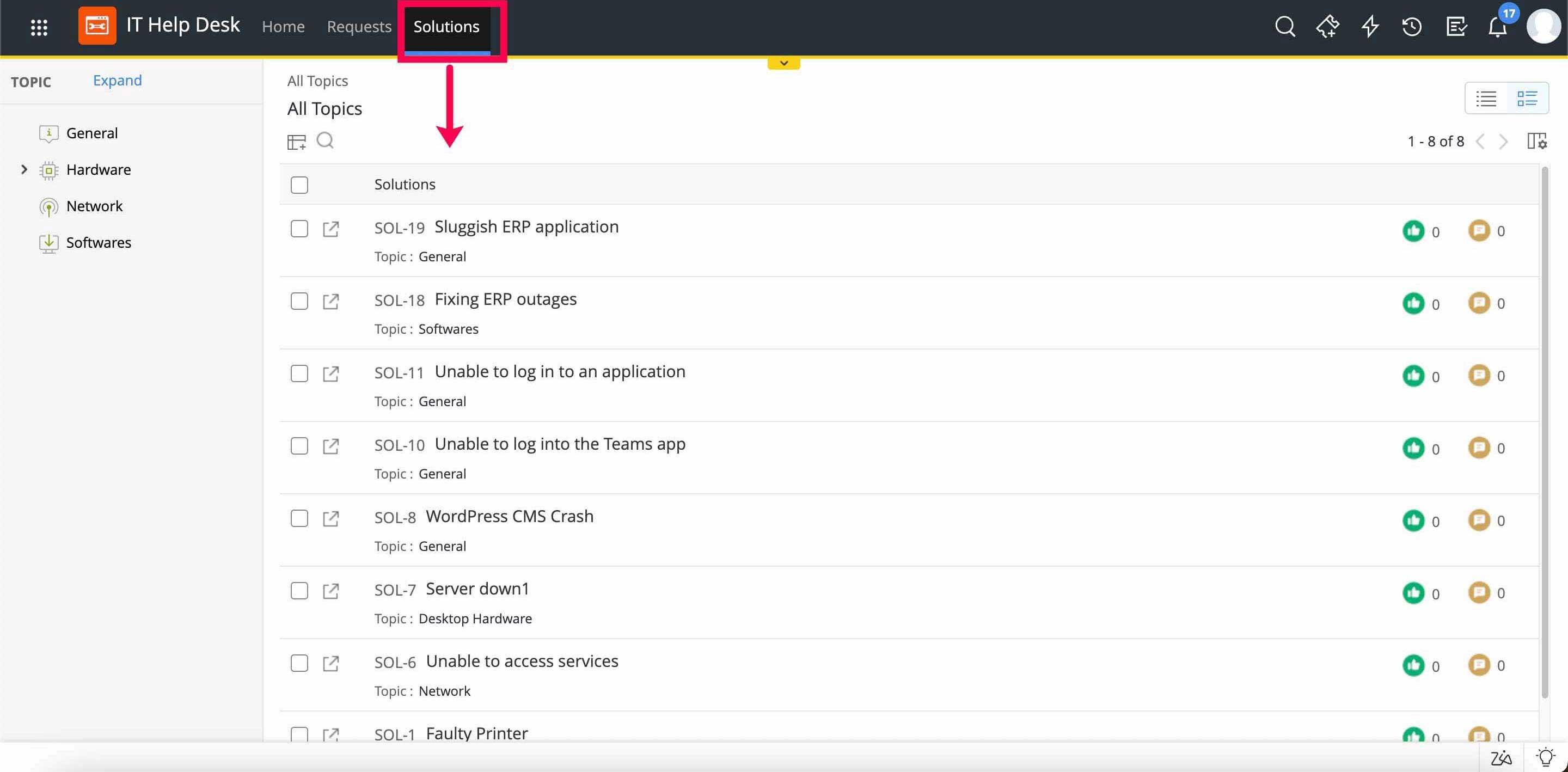The image size is (1568, 772).
Task: Open the yellow banner dropdown chevron
Action: [x=783, y=63]
